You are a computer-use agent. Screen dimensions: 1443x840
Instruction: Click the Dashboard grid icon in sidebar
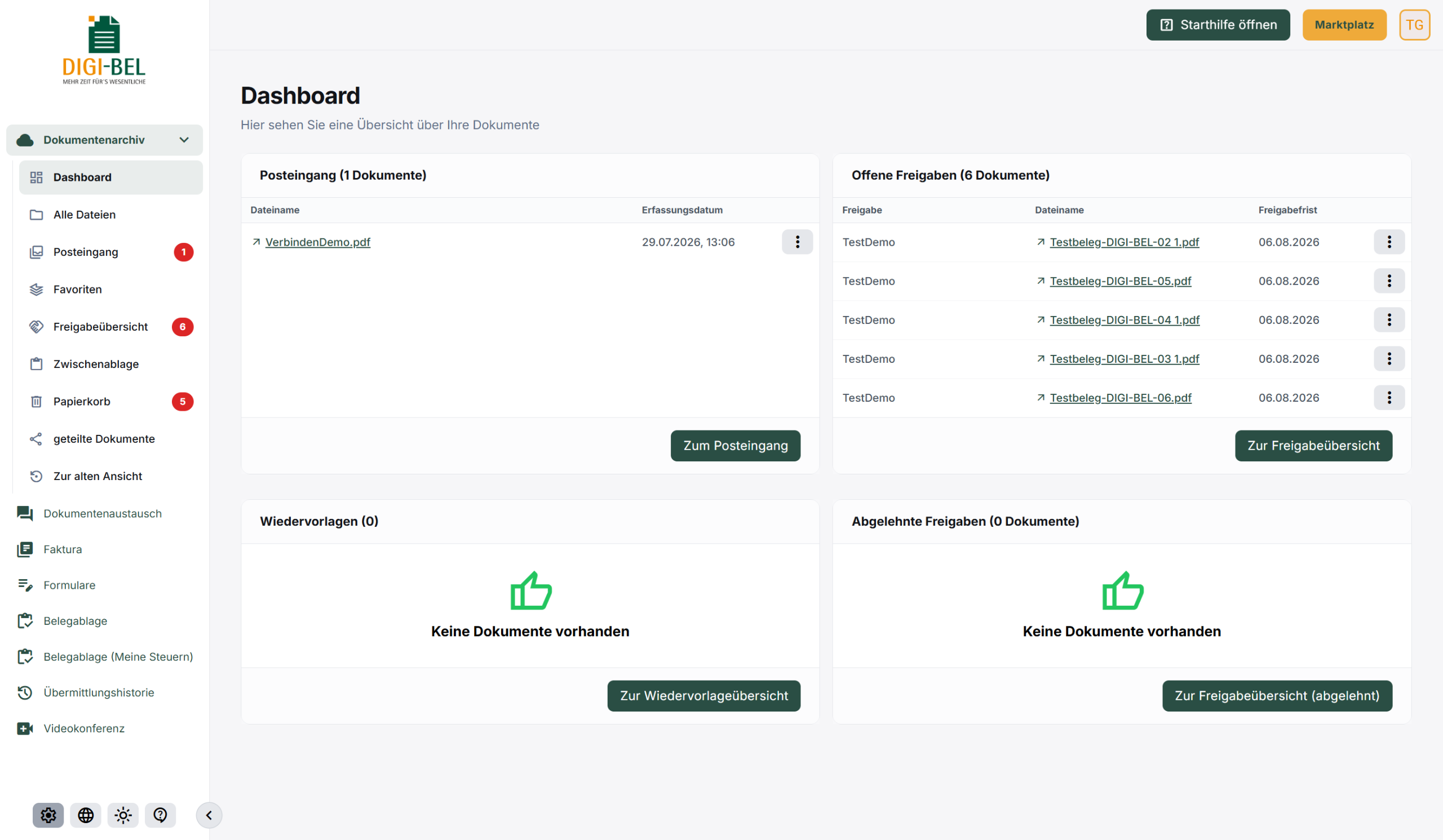[x=36, y=177]
